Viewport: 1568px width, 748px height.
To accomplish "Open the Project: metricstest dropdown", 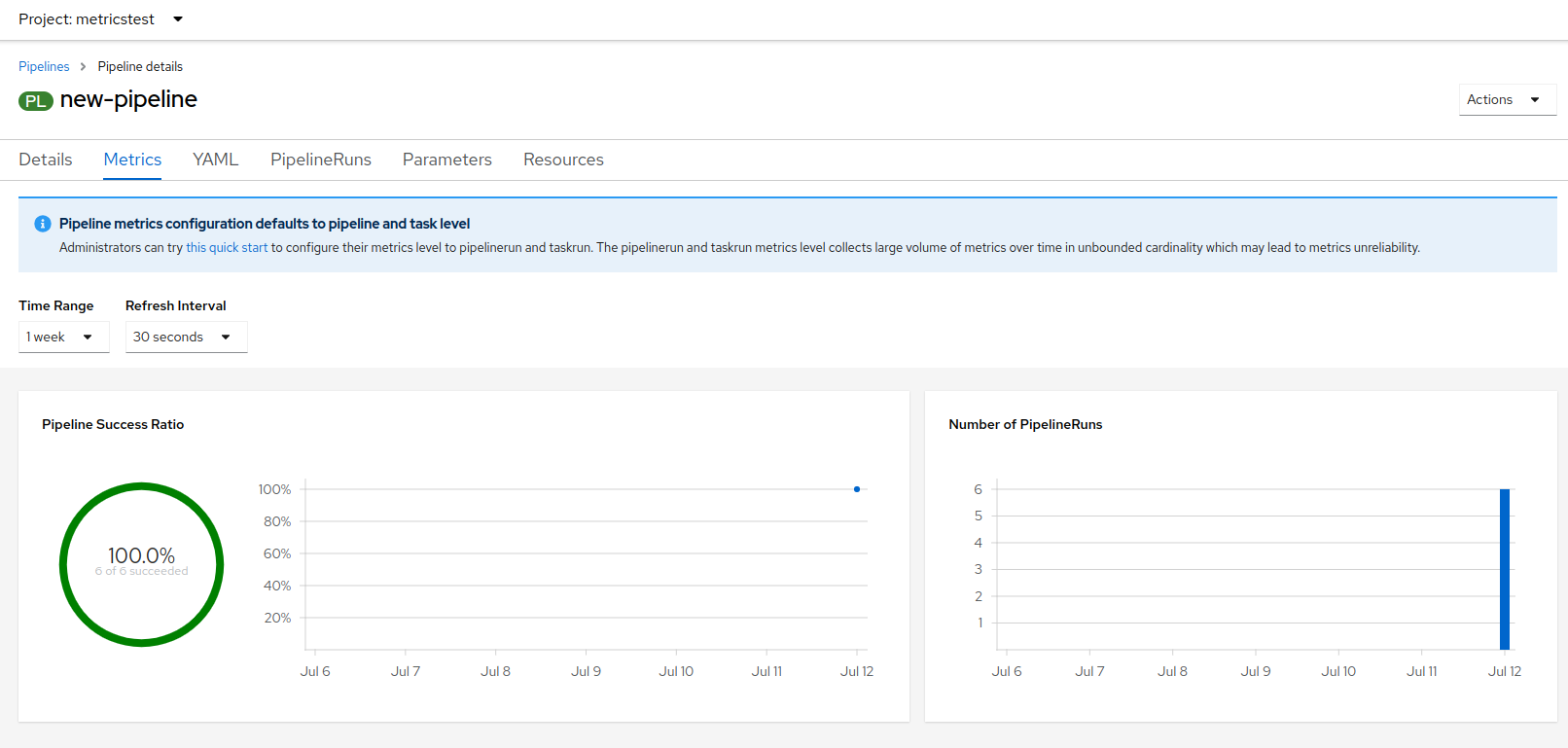I will (x=100, y=19).
